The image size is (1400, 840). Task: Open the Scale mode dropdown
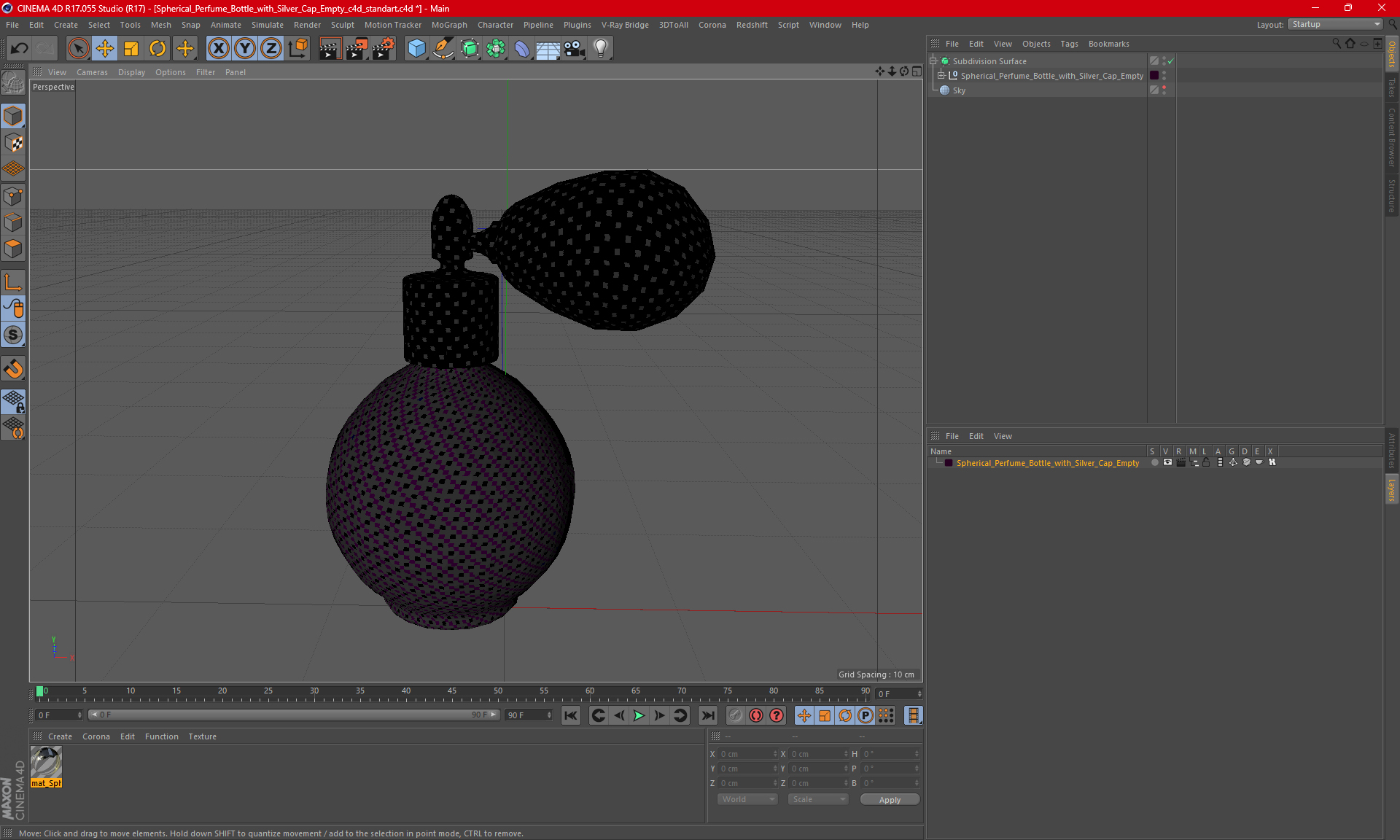pyautogui.click(x=818, y=799)
